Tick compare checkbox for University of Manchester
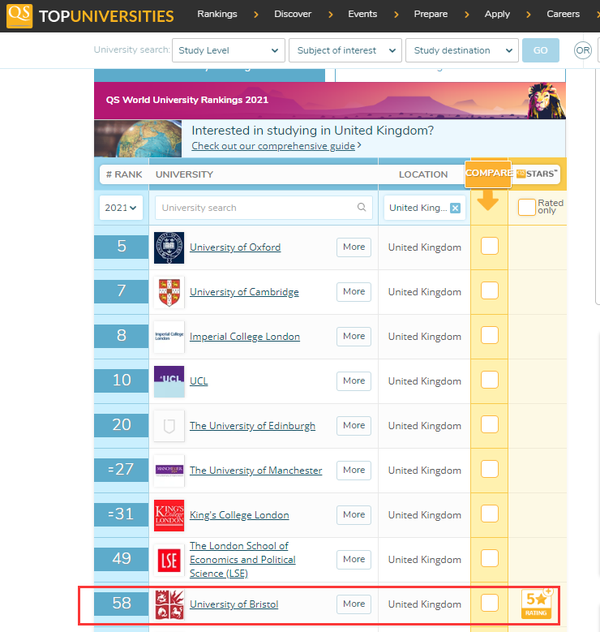 click(x=490, y=469)
